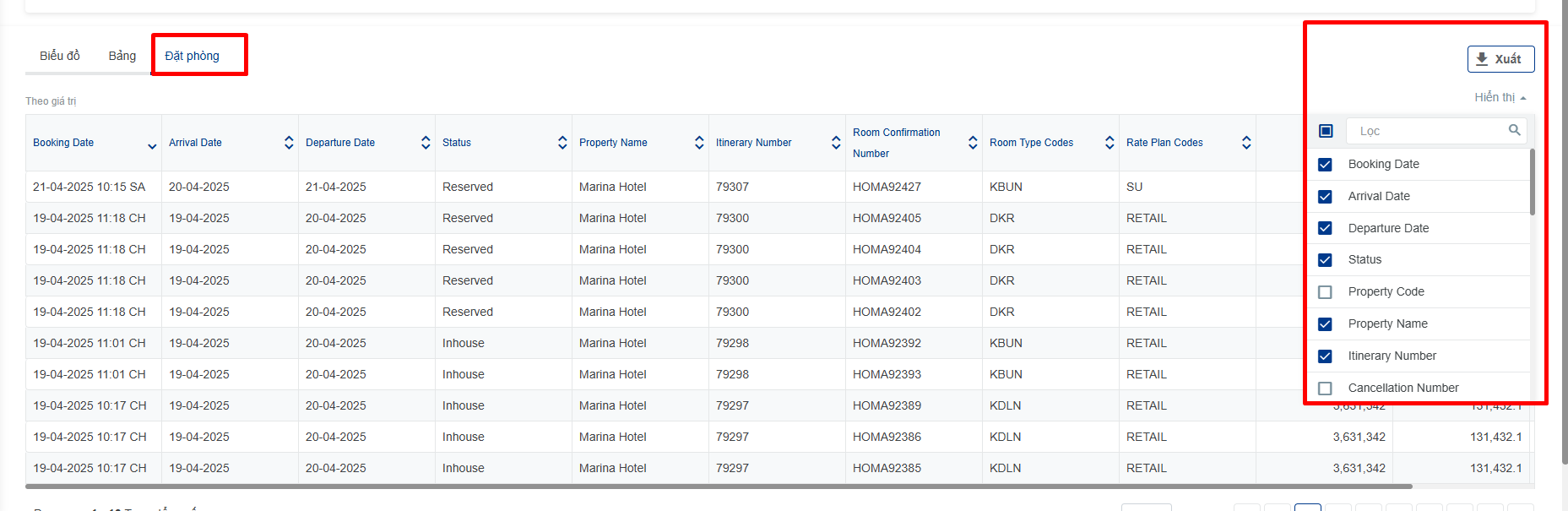Sort table by Arrival Date arrows
This screenshot has width=1568, height=511.
[289, 143]
